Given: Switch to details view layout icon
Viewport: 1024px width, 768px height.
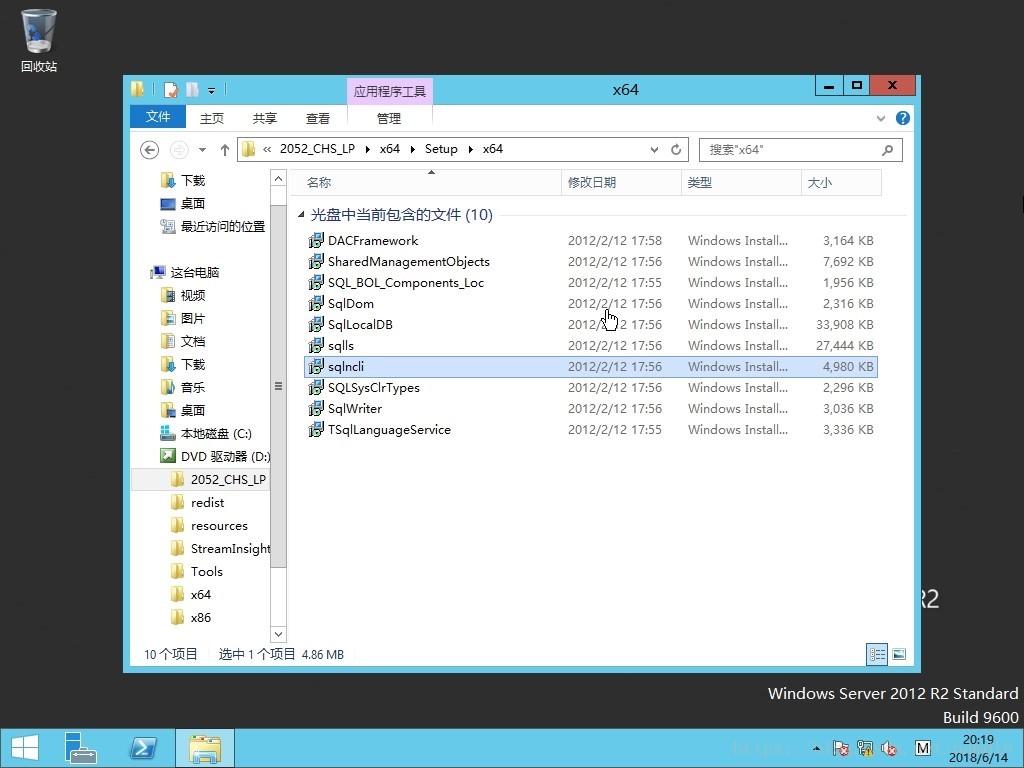Looking at the screenshot, I should tap(876, 654).
